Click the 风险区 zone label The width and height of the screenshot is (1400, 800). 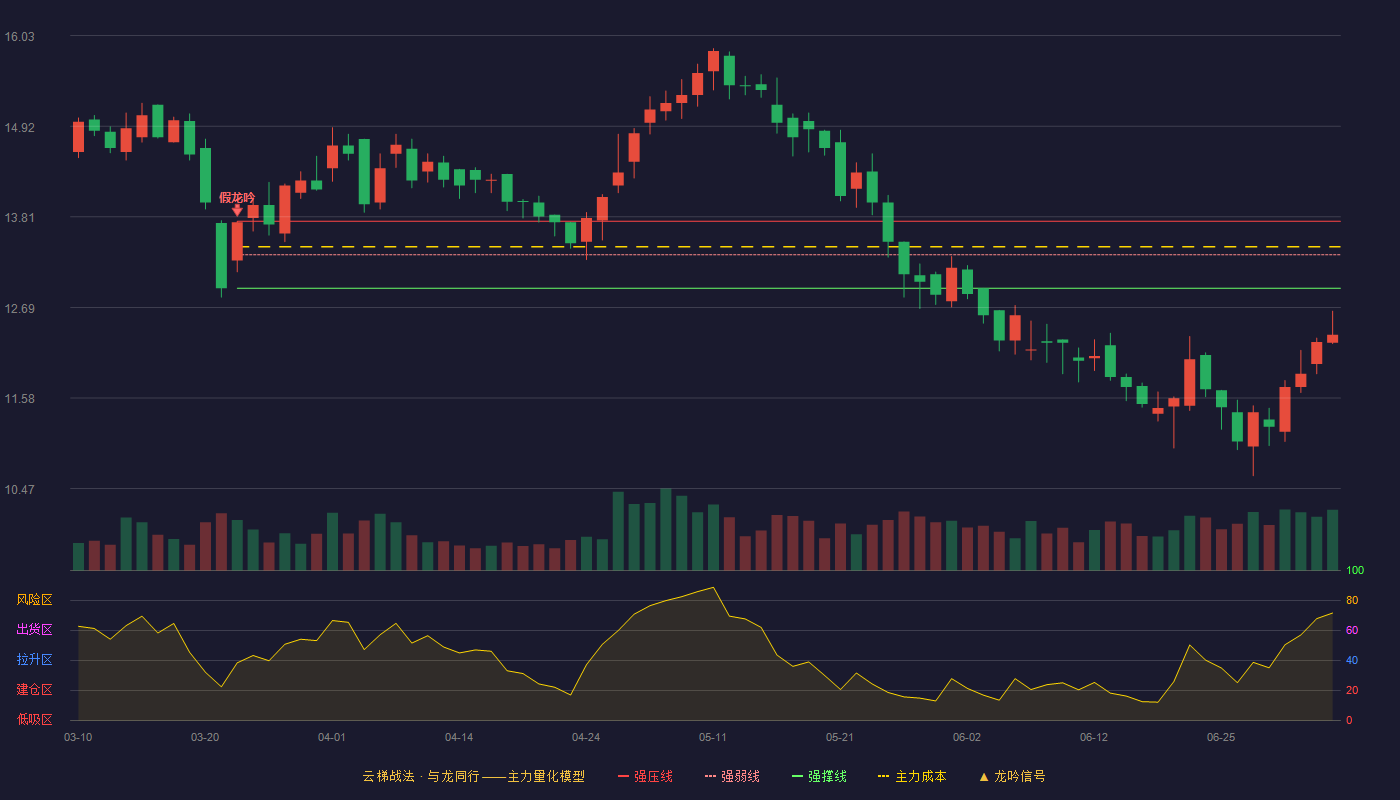[x=34, y=600]
